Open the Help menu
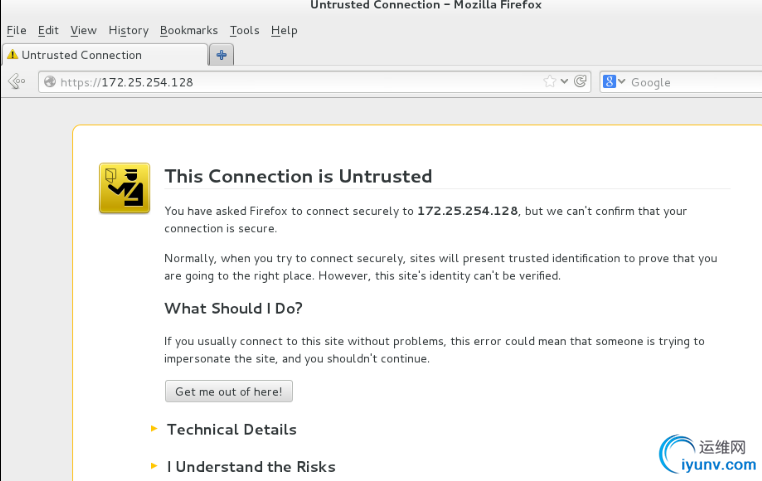 284,30
